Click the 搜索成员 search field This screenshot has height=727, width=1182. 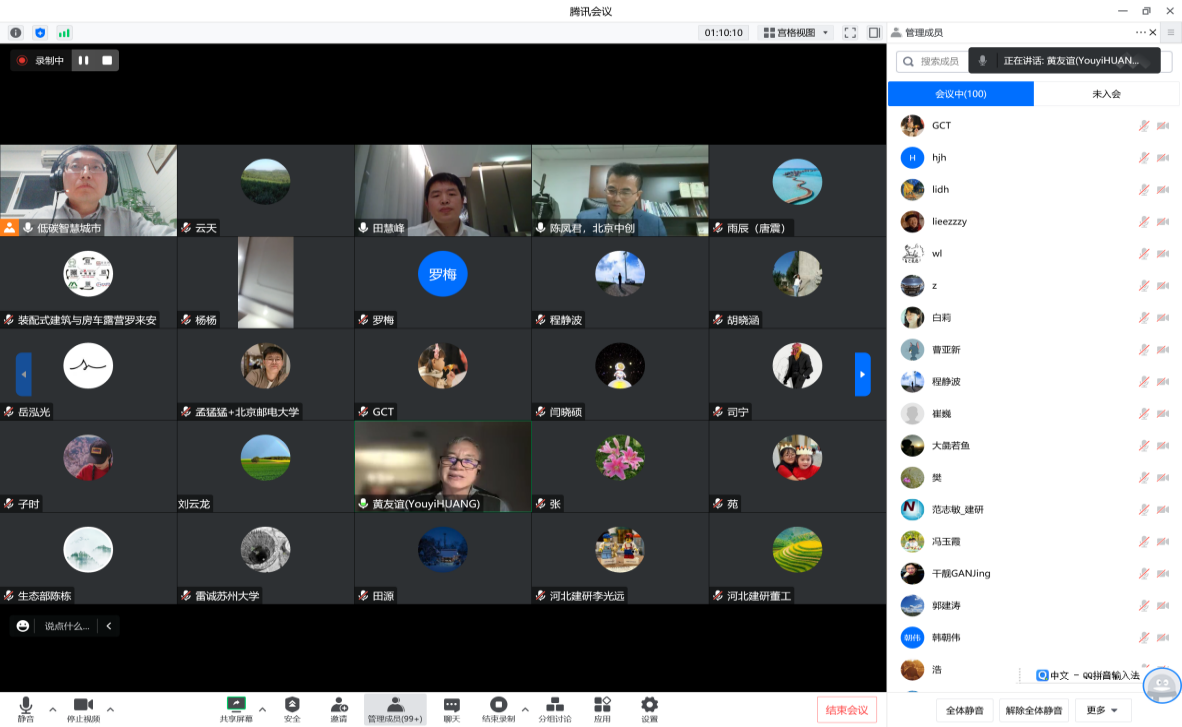[935, 61]
